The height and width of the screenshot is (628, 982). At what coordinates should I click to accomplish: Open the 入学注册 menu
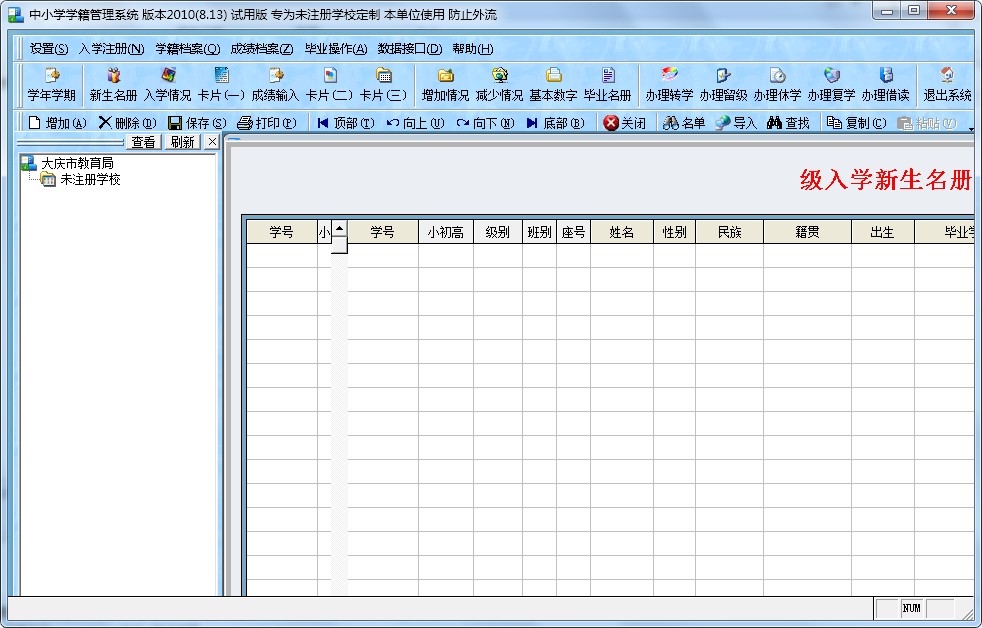[x=111, y=49]
